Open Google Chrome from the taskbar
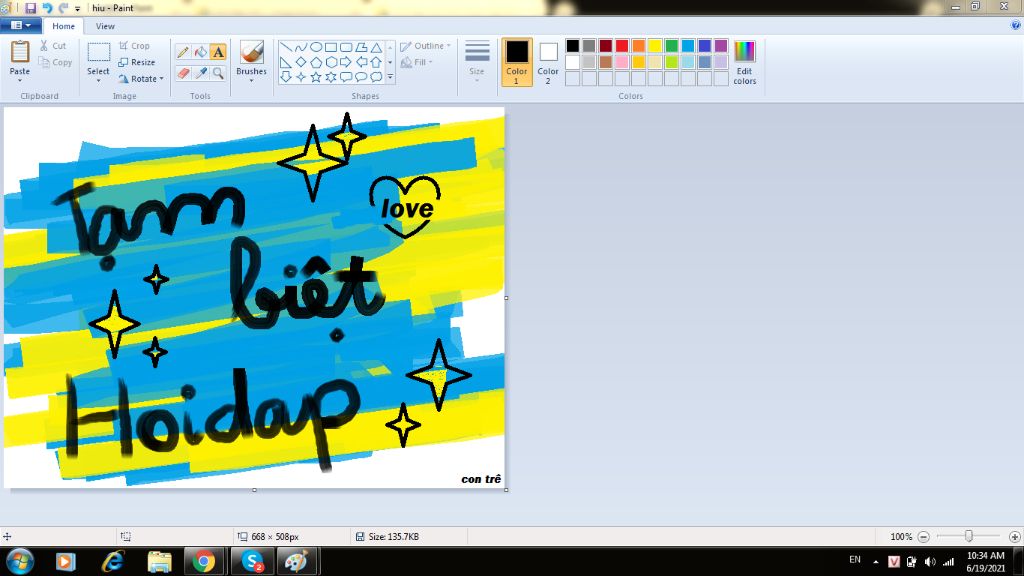 (203, 562)
